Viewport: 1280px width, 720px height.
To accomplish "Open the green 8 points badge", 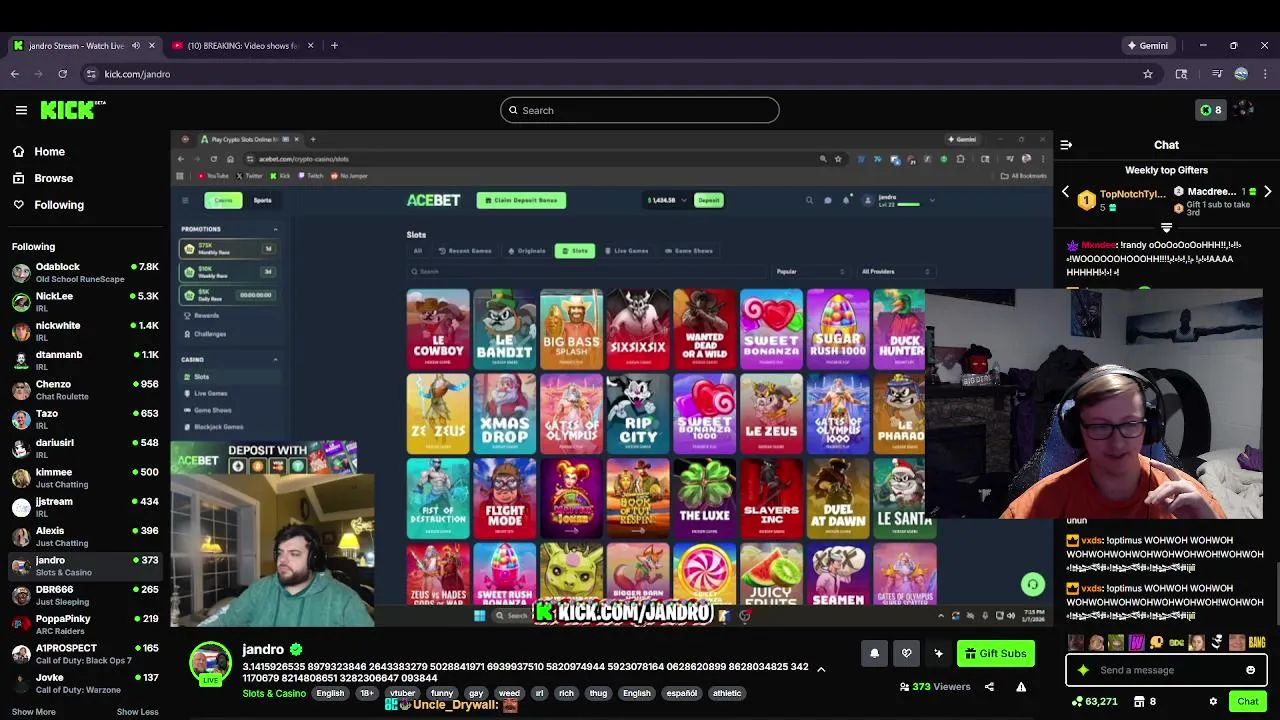I will coord(1211,110).
